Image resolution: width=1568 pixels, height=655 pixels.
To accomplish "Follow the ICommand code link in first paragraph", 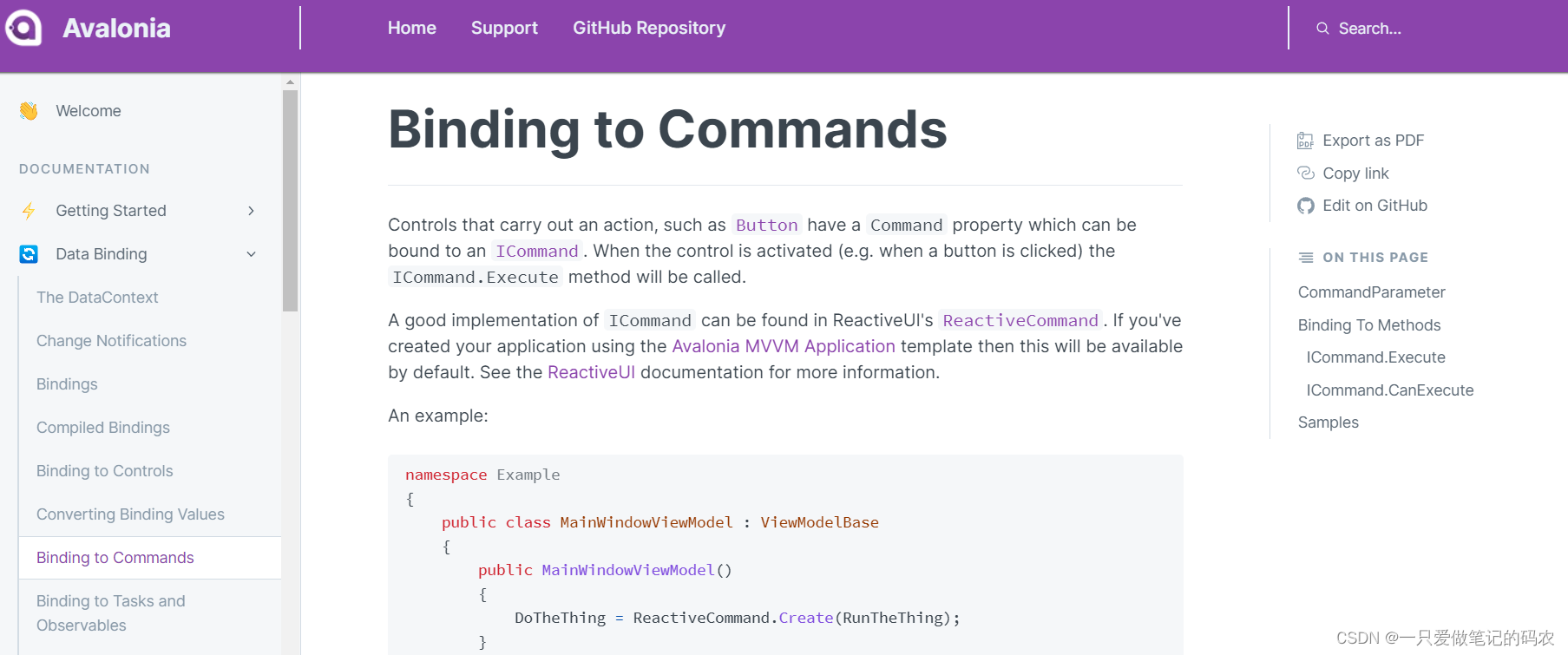I will click(537, 252).
